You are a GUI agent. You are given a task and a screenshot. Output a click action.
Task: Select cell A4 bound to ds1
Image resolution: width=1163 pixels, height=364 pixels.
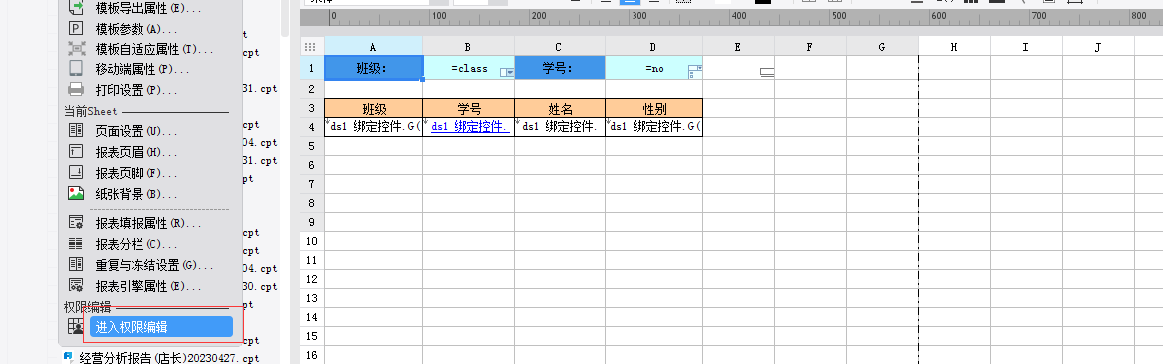tap(374, 127)
